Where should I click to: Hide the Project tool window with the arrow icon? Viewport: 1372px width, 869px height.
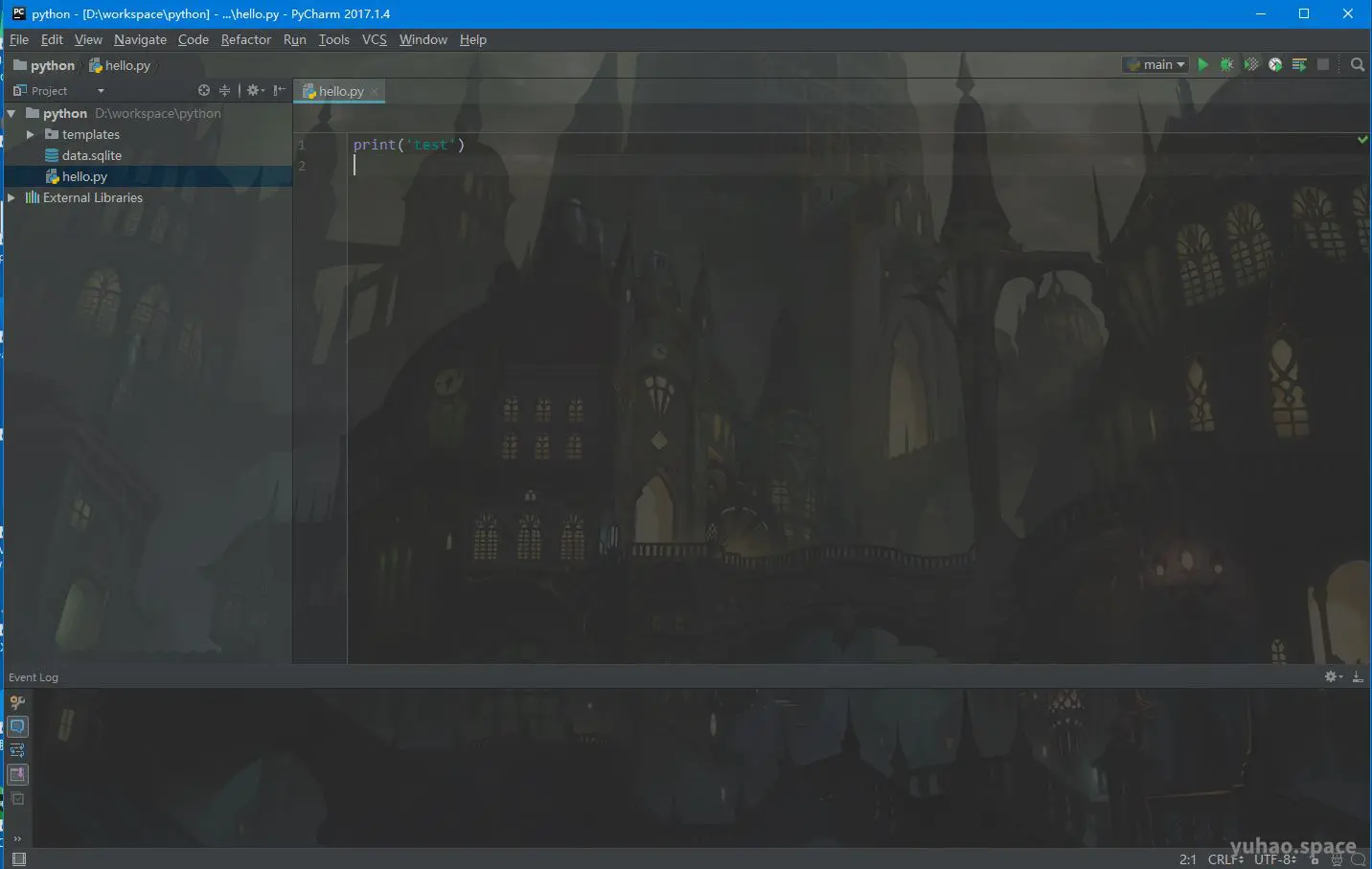click(278, 90)
